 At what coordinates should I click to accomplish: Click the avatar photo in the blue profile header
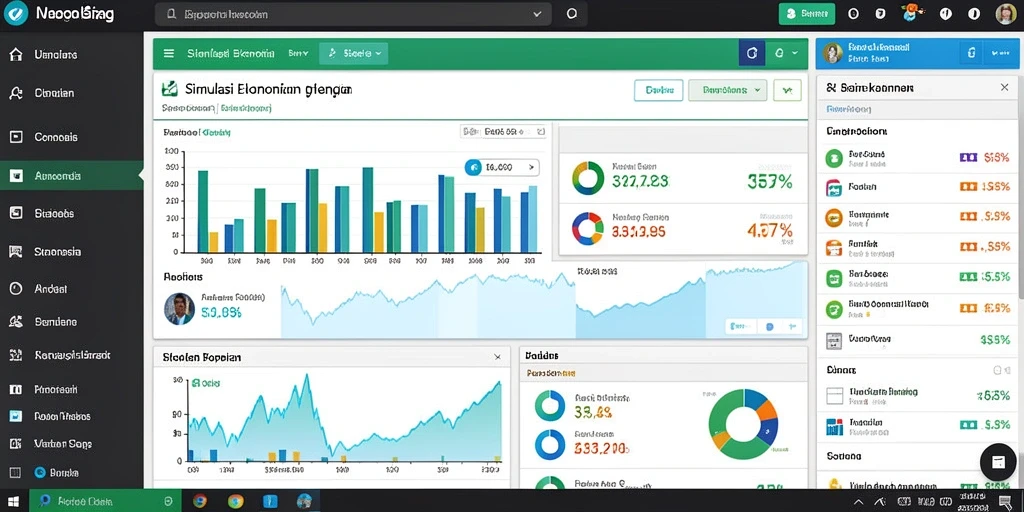point(833,53)
